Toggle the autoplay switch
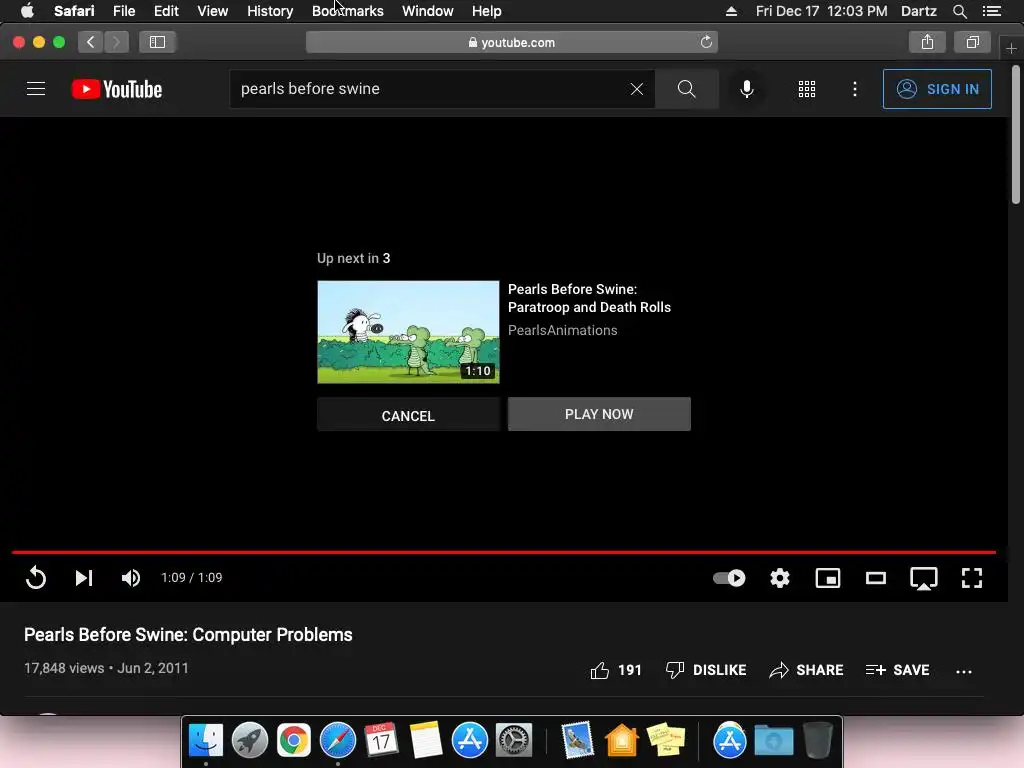The height and width of the screenshot is (768, 1024). tap(729, 578)
